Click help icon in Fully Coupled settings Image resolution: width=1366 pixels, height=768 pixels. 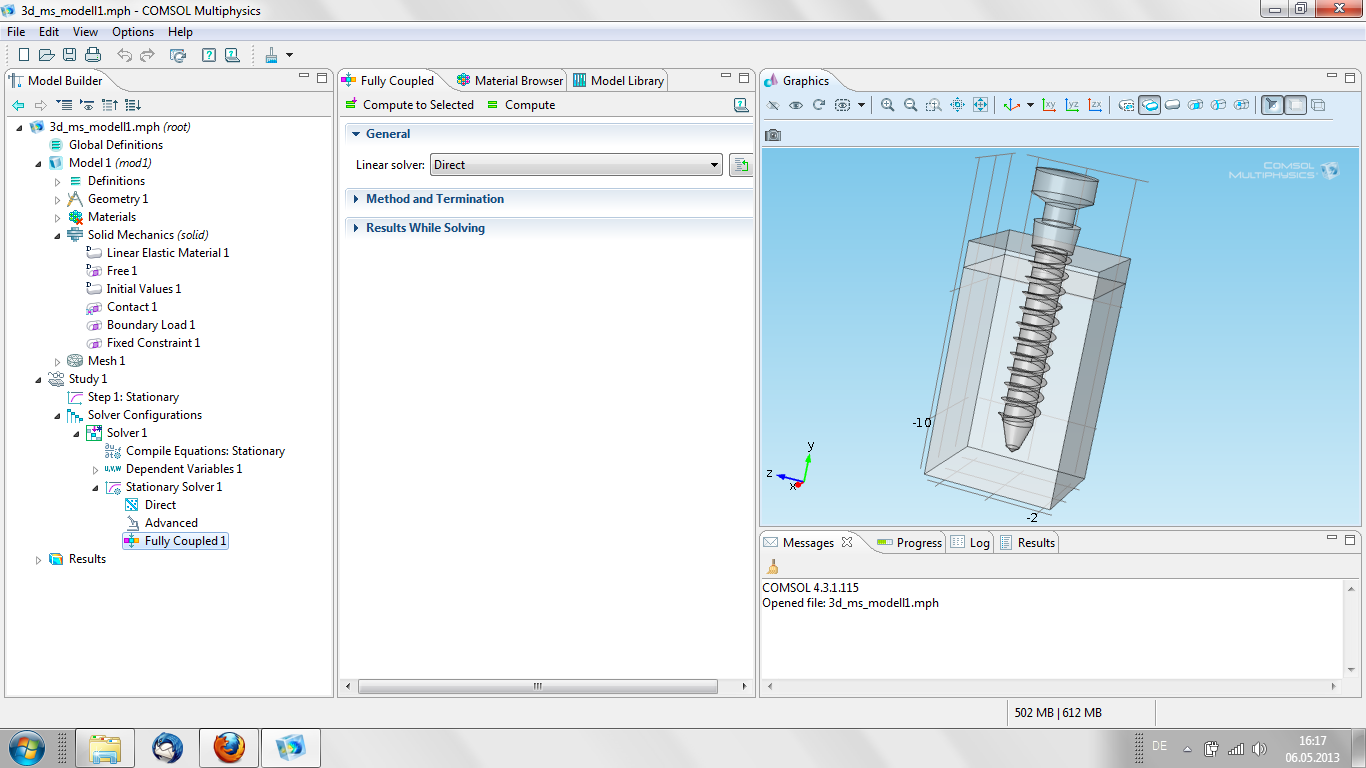click(x=741, y=105)
